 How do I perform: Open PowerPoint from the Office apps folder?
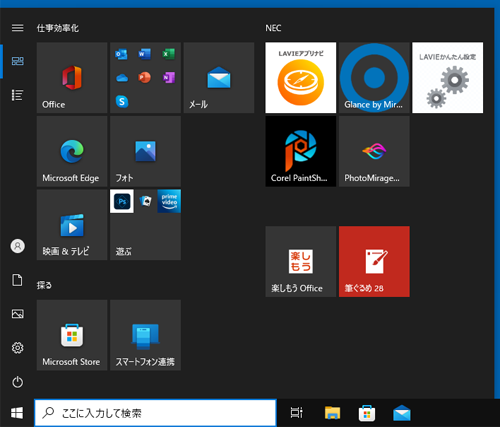tap(145, 78)
